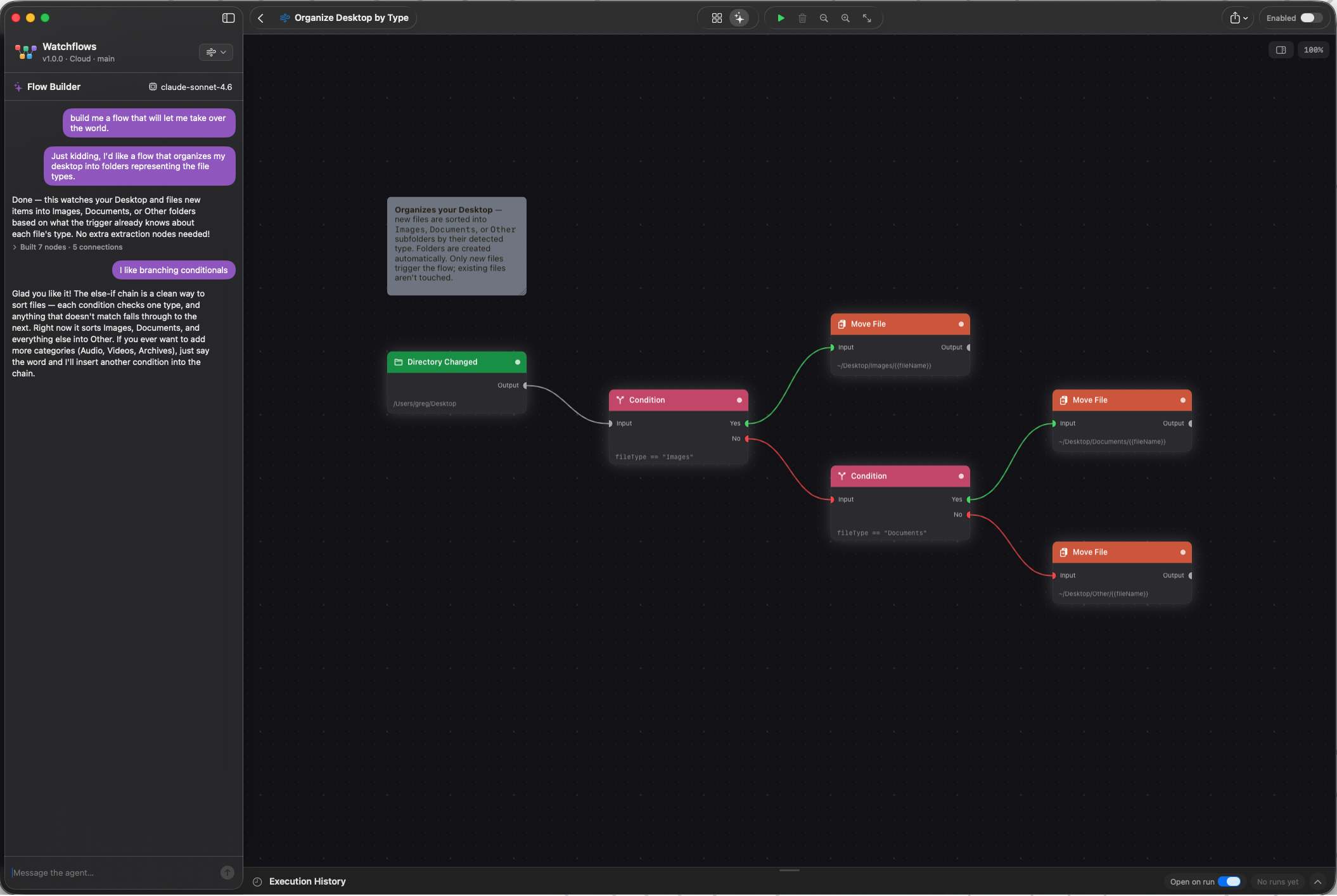This screenshot has width=1337, height=896.
Task: Show the right inspector panel icon
Action: pos(1281,50)
